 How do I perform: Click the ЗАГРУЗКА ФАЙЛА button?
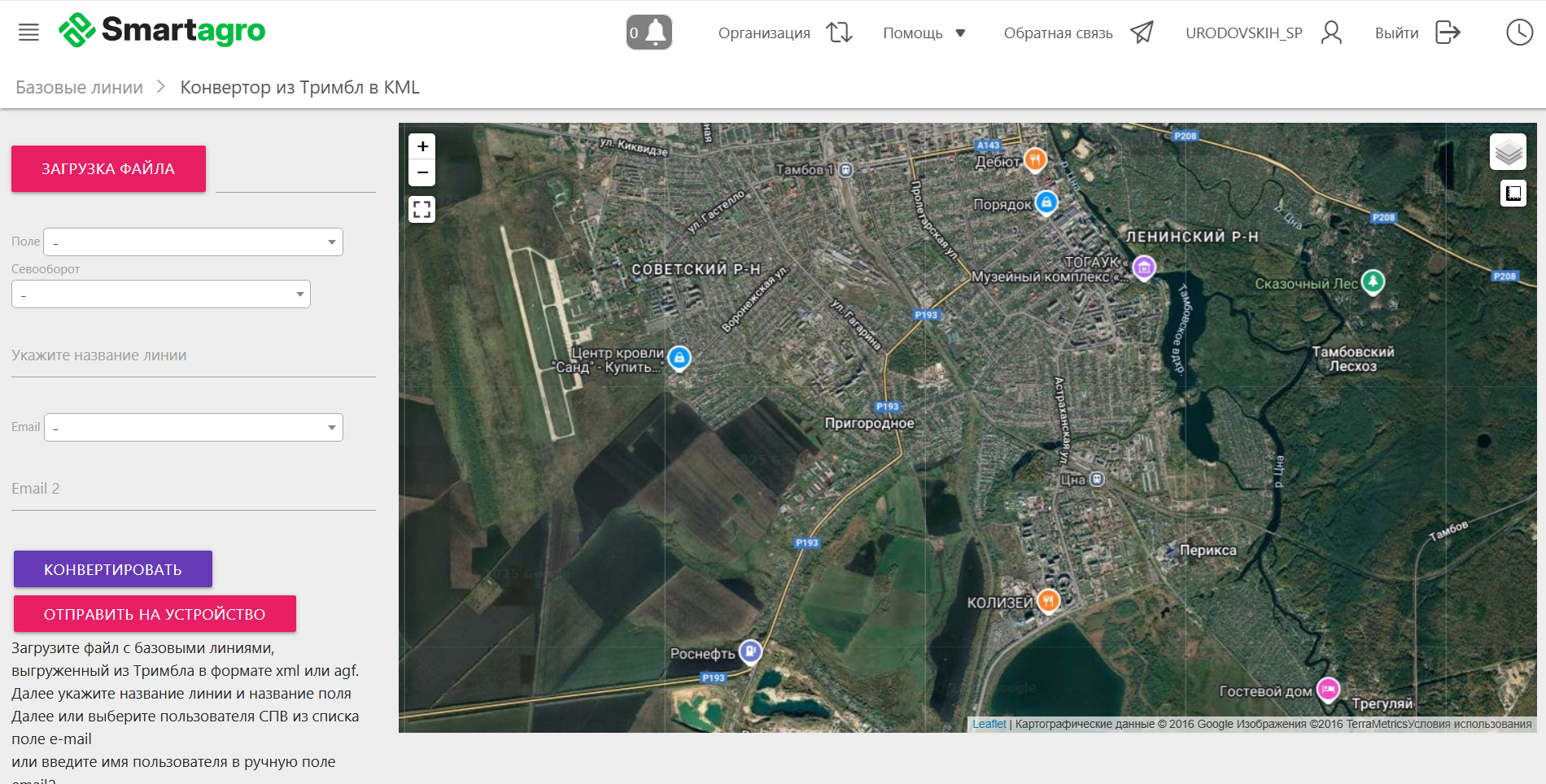tap(108, 168)
